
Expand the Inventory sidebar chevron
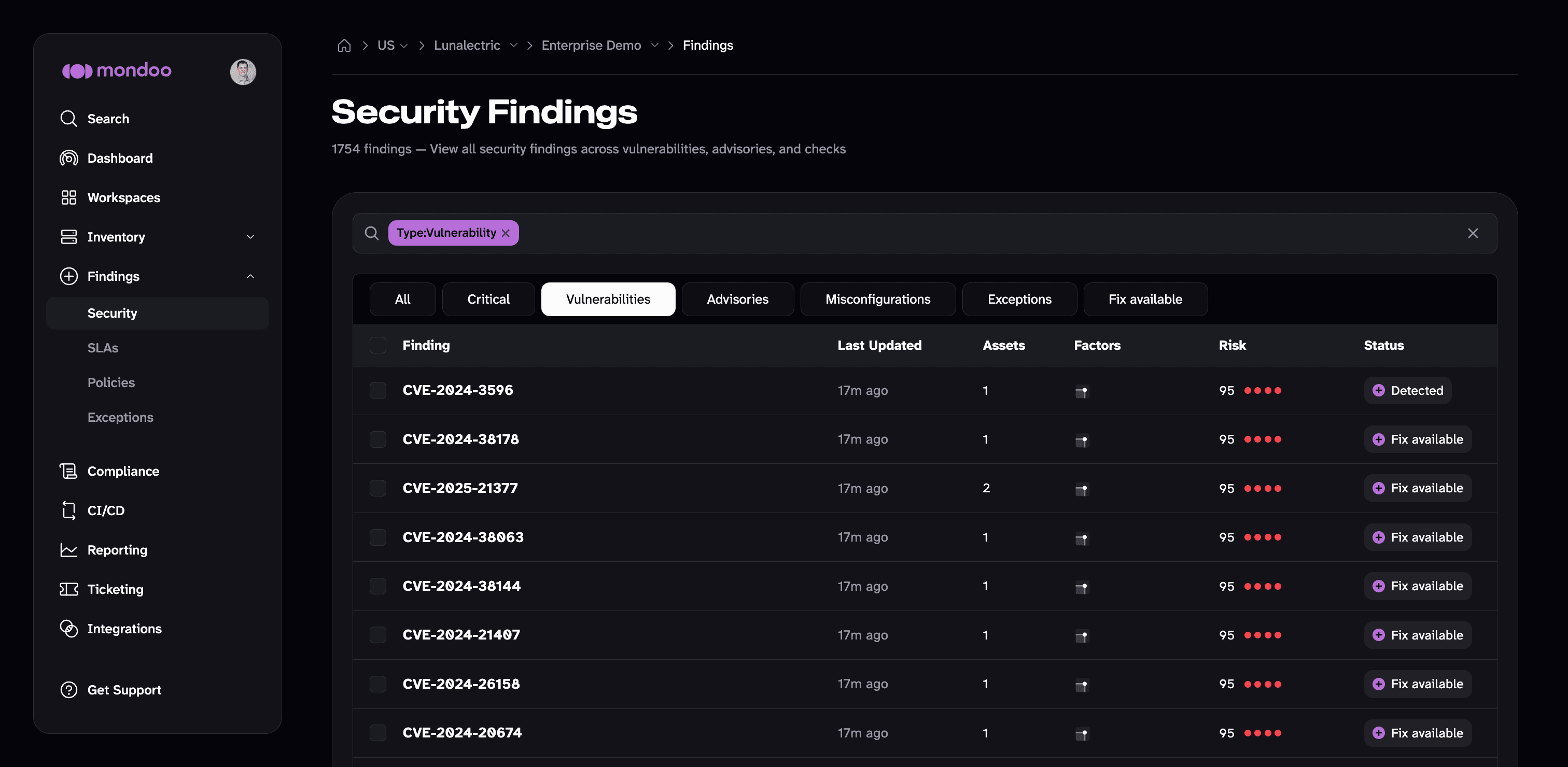(x=250, y=237)
